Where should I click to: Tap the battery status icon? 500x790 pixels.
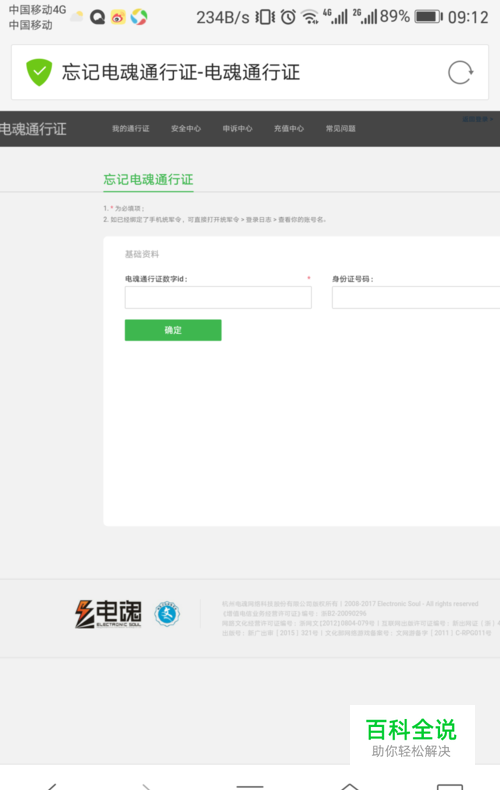pyautogui.click(x=428, y=17)
